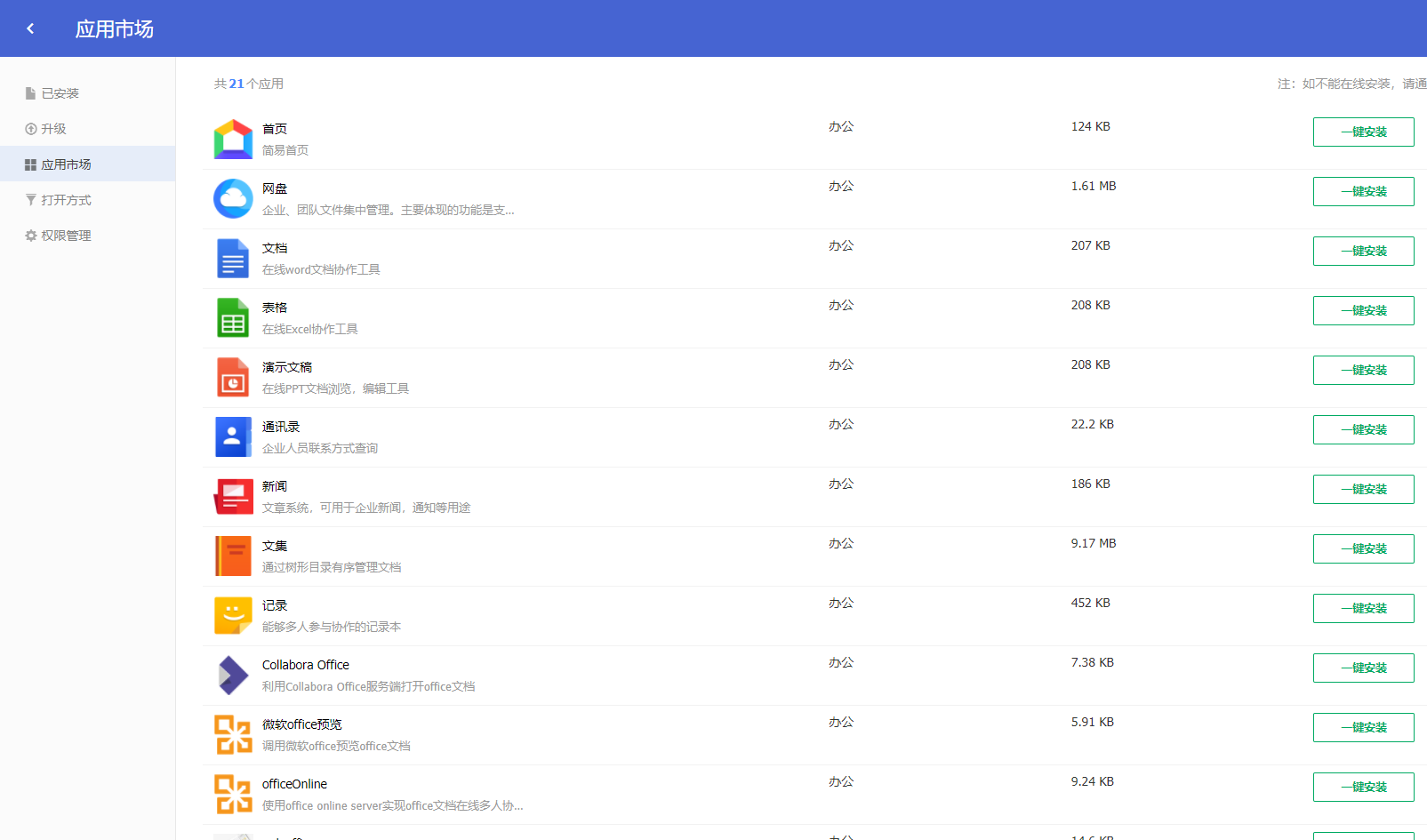Click the 演示文稿 red presentation icon
The height and width of the screenshot is (840, 1427).
pos(233,378)
